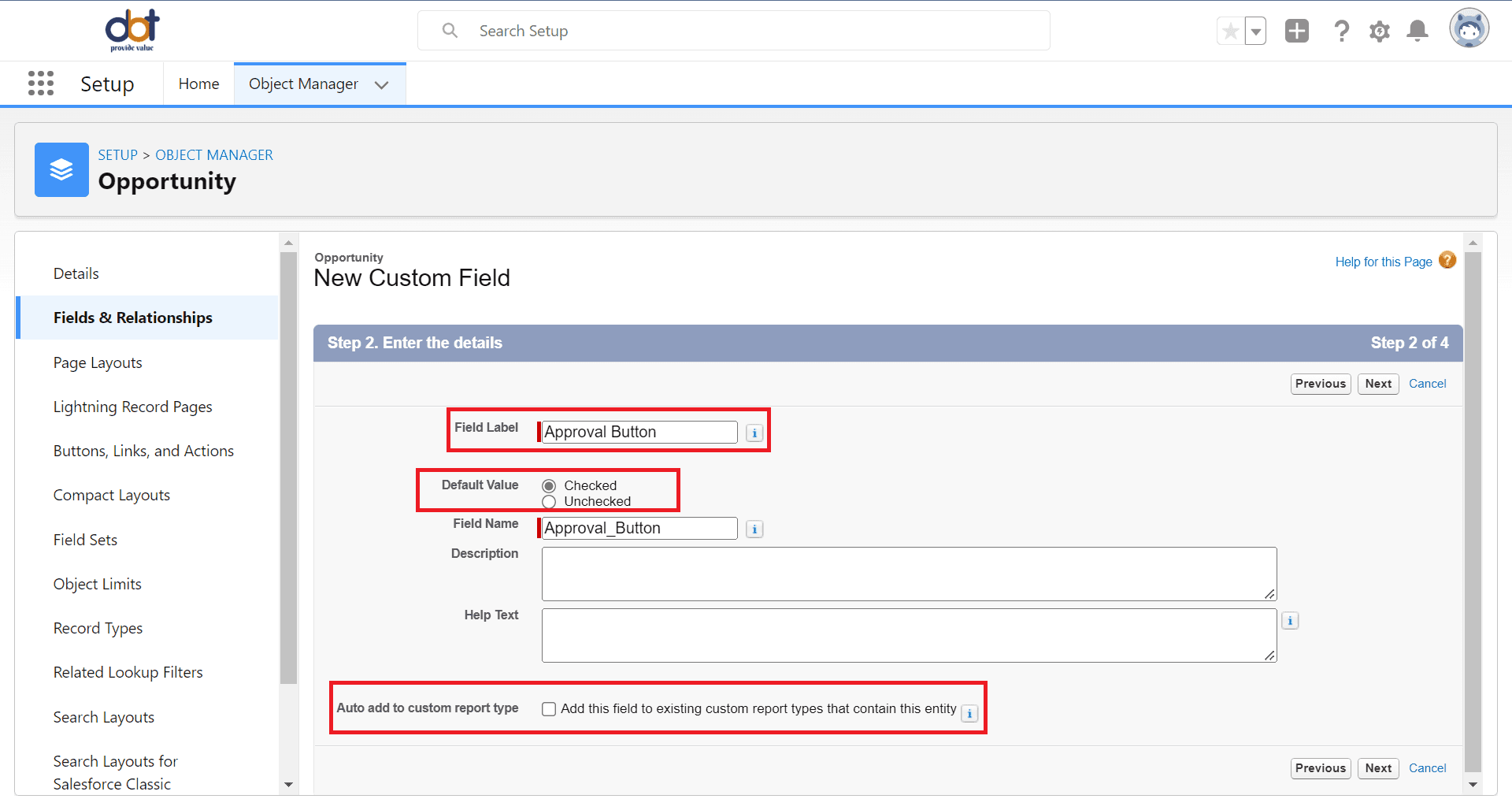Image resolution: width=1512 pixels, height=810 pixels.
Task: Click the Opportunity object layers icon
Action: click(61, 169)
